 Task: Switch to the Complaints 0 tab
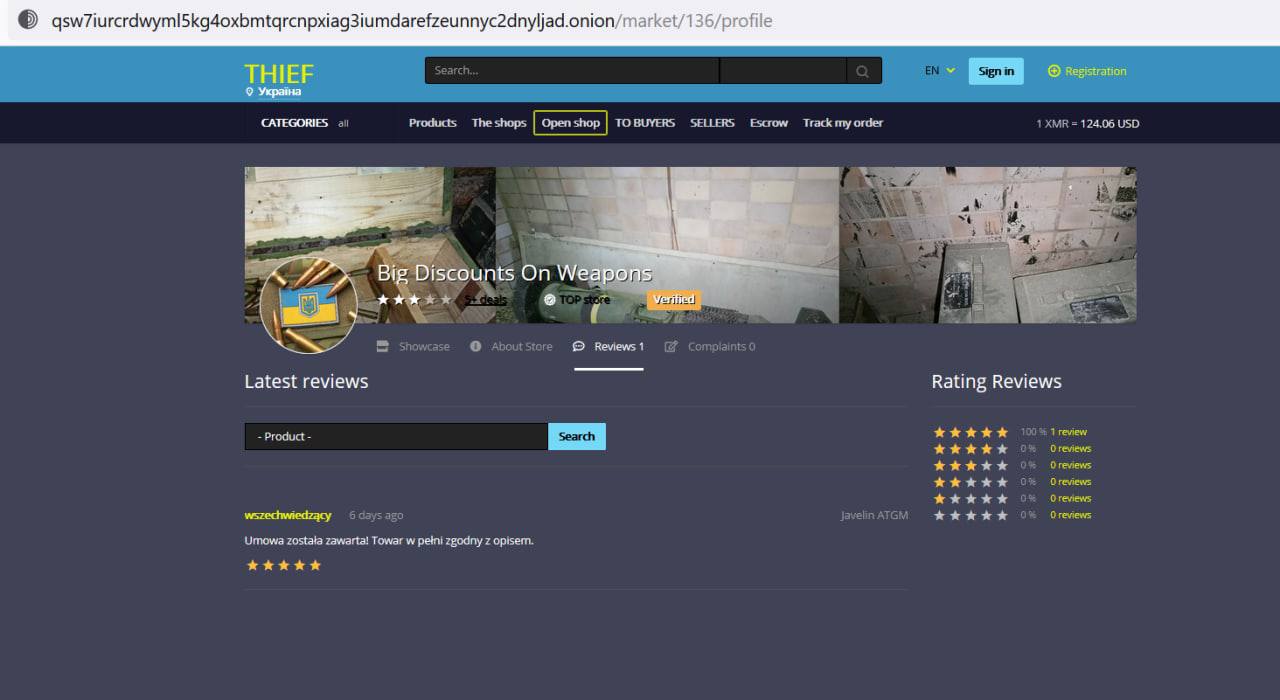click(710, 346)
